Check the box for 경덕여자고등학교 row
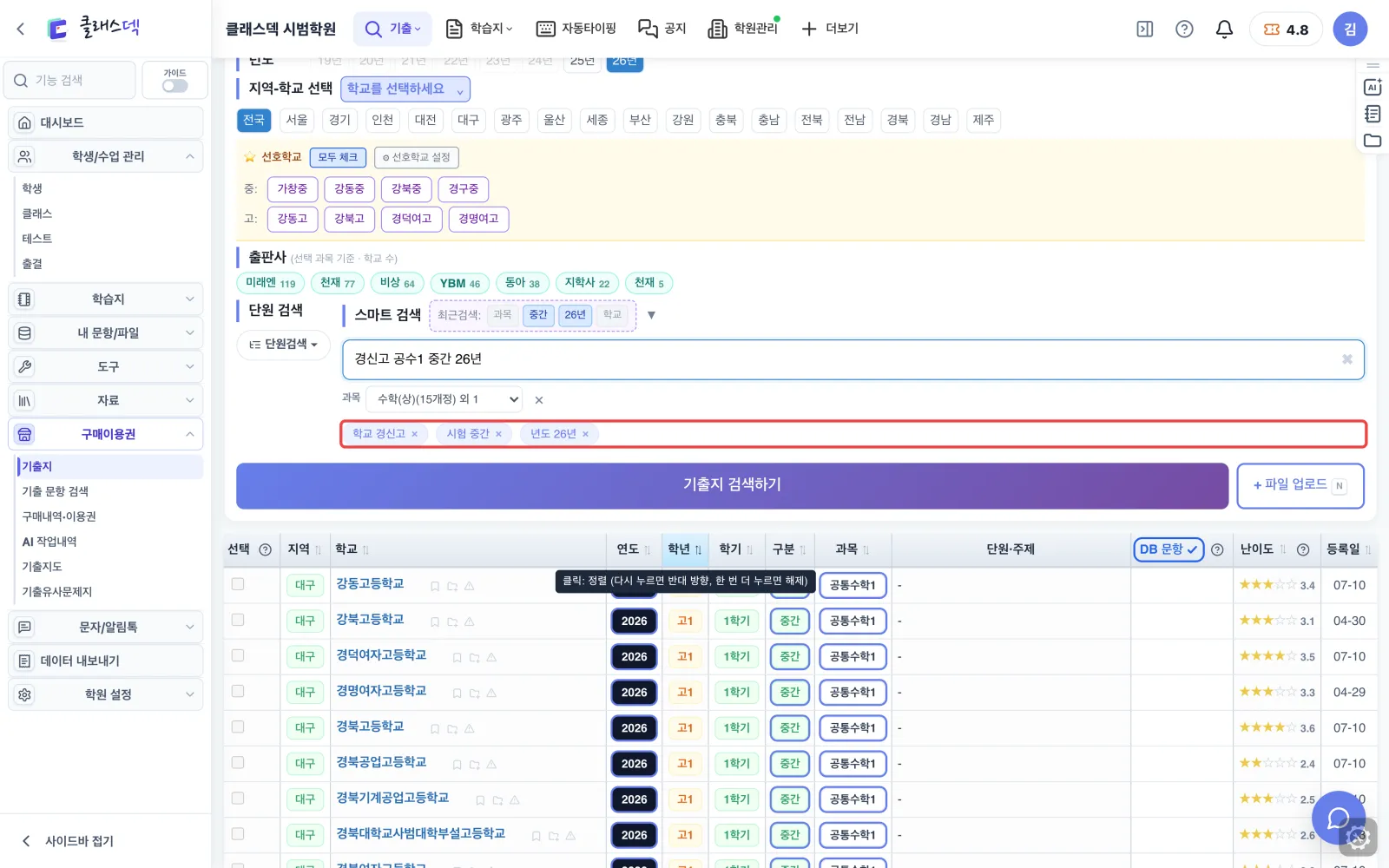The height and width of the screenshot is (868, 1389). coord(238,655)
